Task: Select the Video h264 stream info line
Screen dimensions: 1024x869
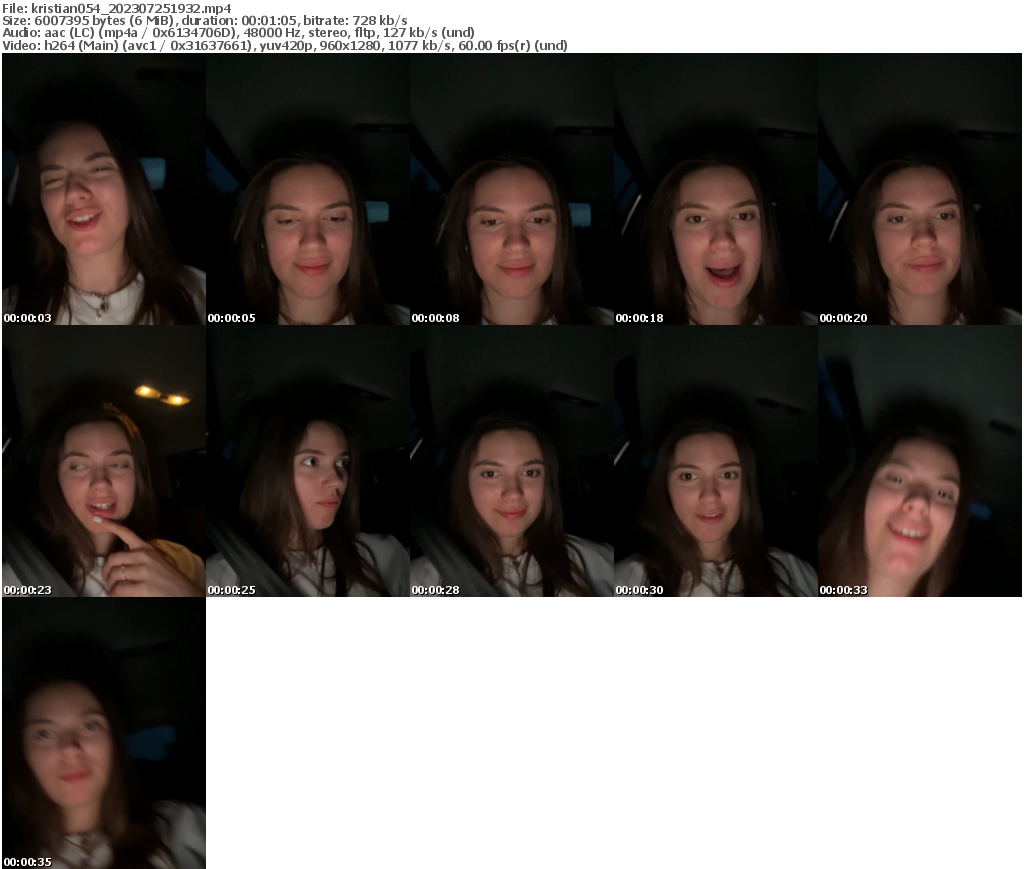Action: click(x=285, y=46)
